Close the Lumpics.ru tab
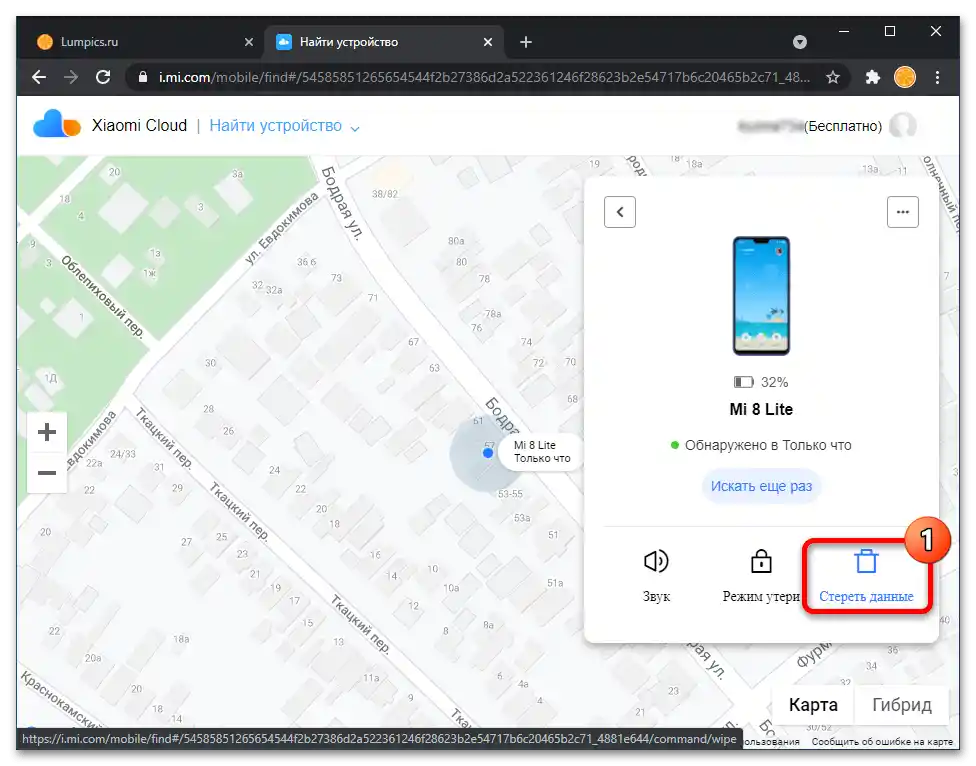The height and width of the screenshot is (766, 976). point(249,42)
